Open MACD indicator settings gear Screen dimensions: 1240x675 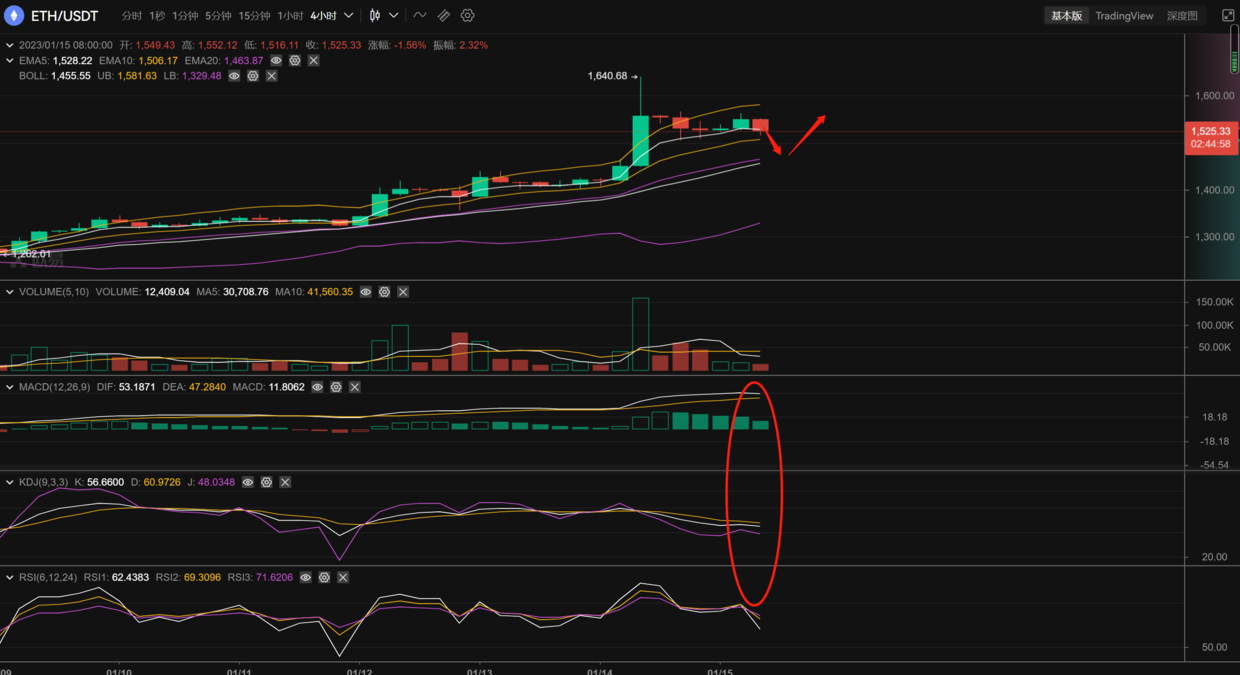coord(336,387)
